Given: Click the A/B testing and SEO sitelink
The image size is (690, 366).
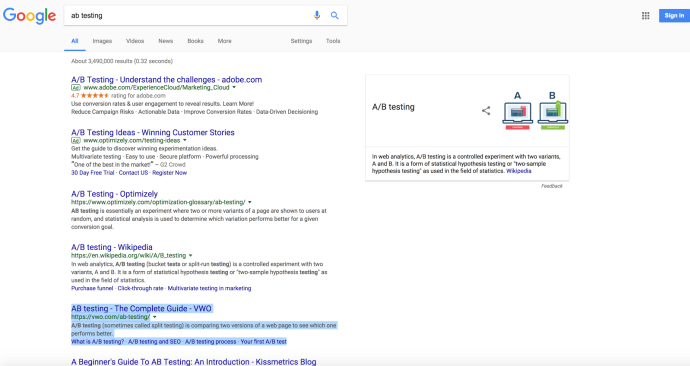Looking at the screenshot, I should (154, 342).
